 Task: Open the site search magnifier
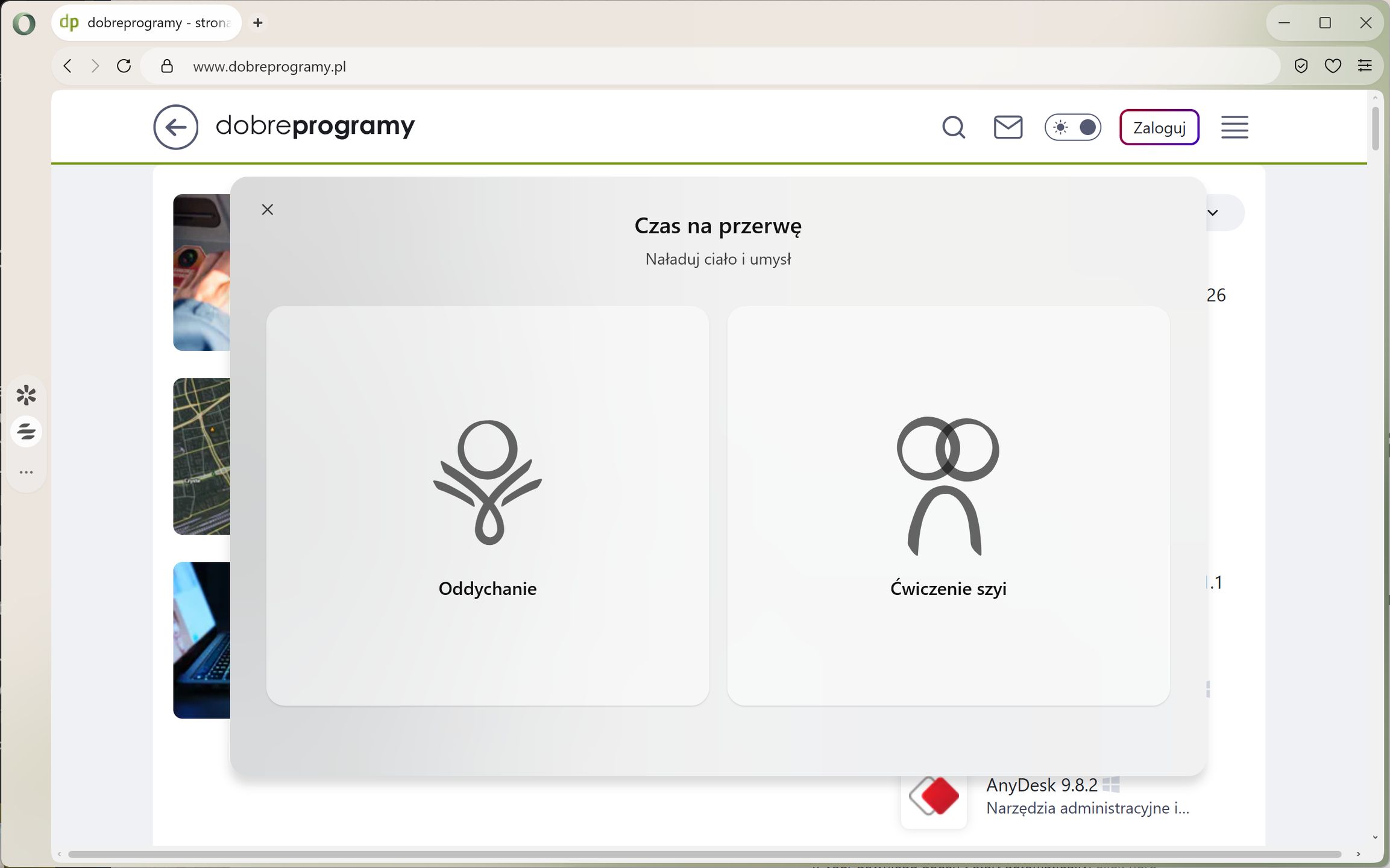point(954,128)
